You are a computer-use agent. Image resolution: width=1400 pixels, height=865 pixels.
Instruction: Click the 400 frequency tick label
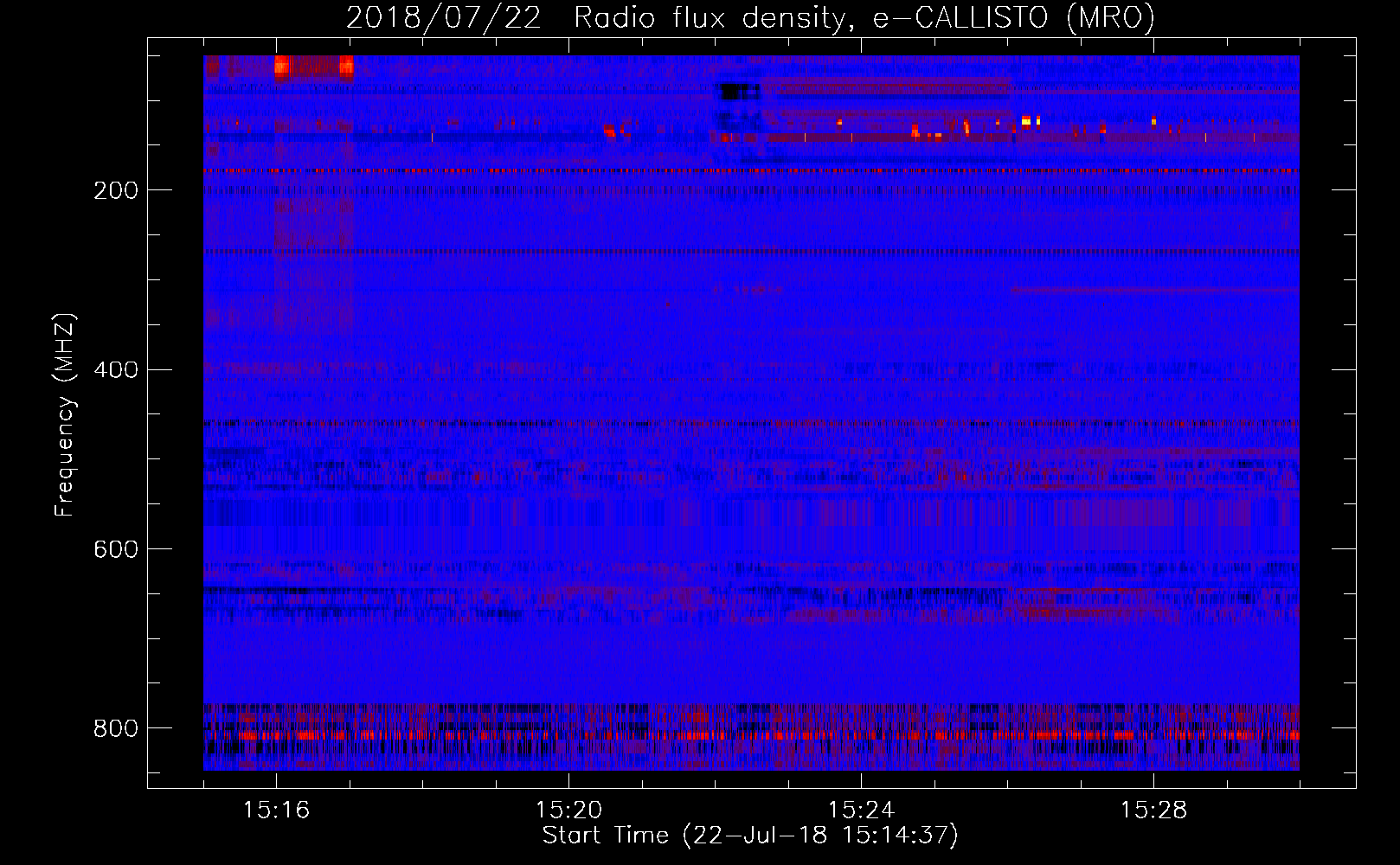(115, 370)
